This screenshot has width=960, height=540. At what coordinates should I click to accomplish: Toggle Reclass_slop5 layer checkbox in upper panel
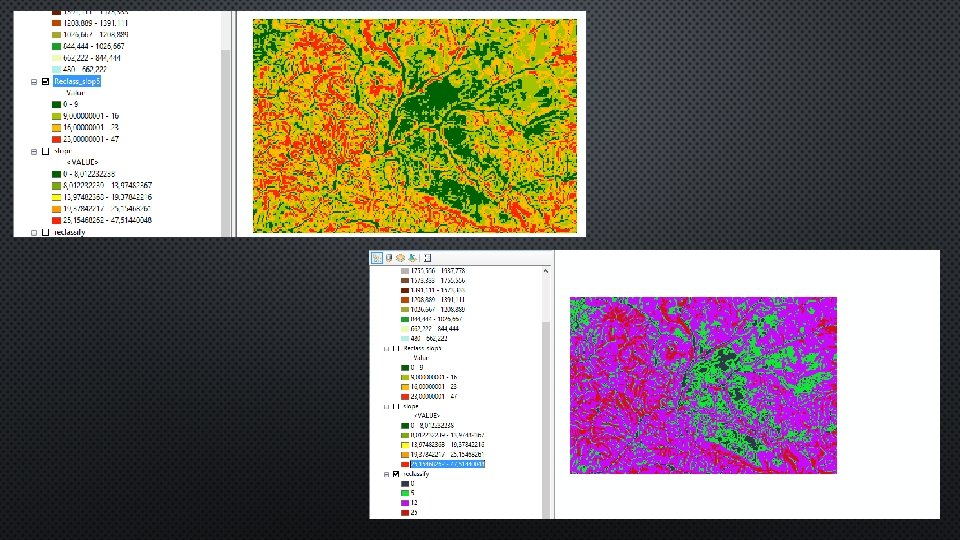click(45, 81)
